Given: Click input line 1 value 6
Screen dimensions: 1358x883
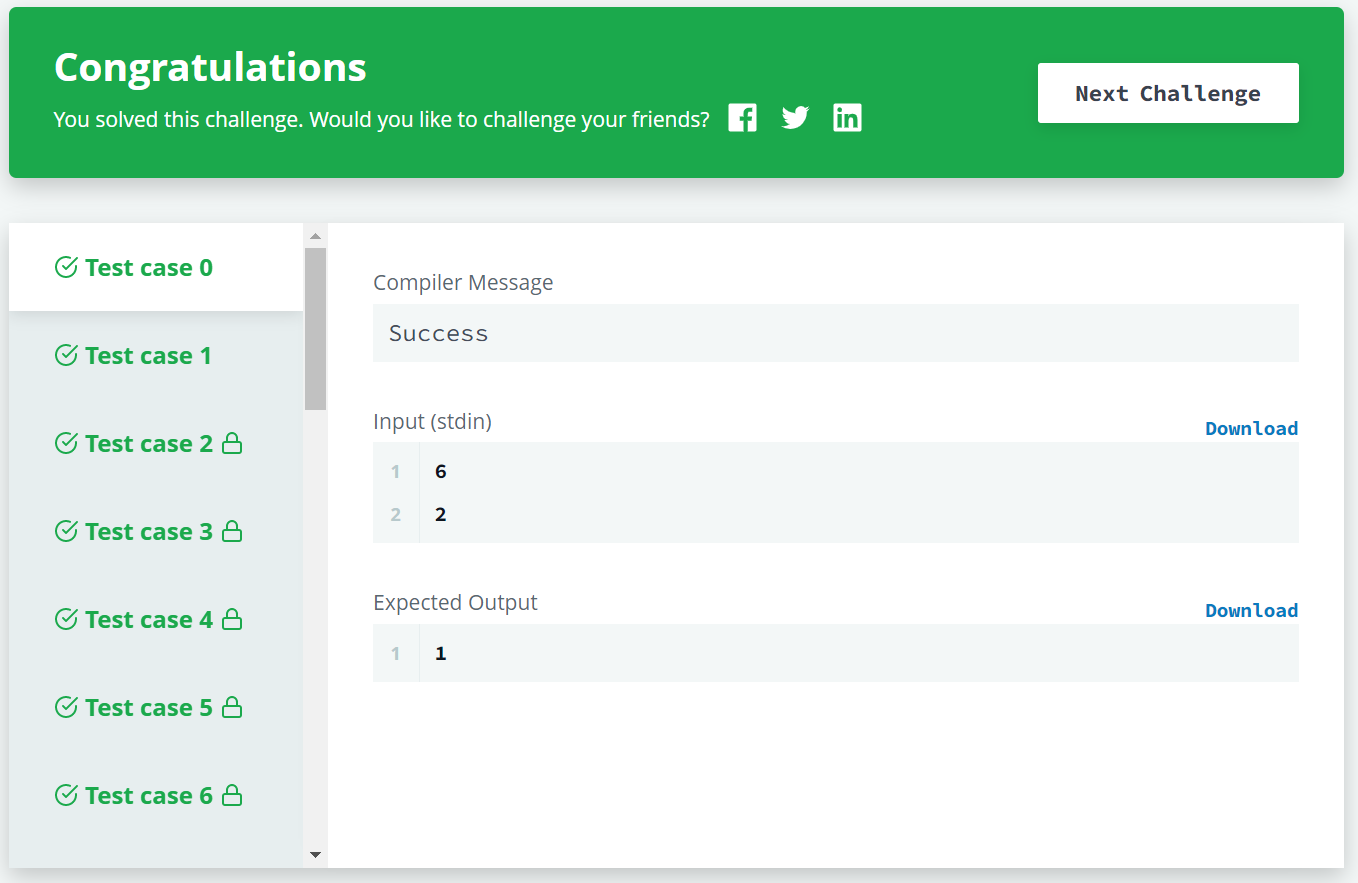Looking at the screenshot, I should click(441, 471).
